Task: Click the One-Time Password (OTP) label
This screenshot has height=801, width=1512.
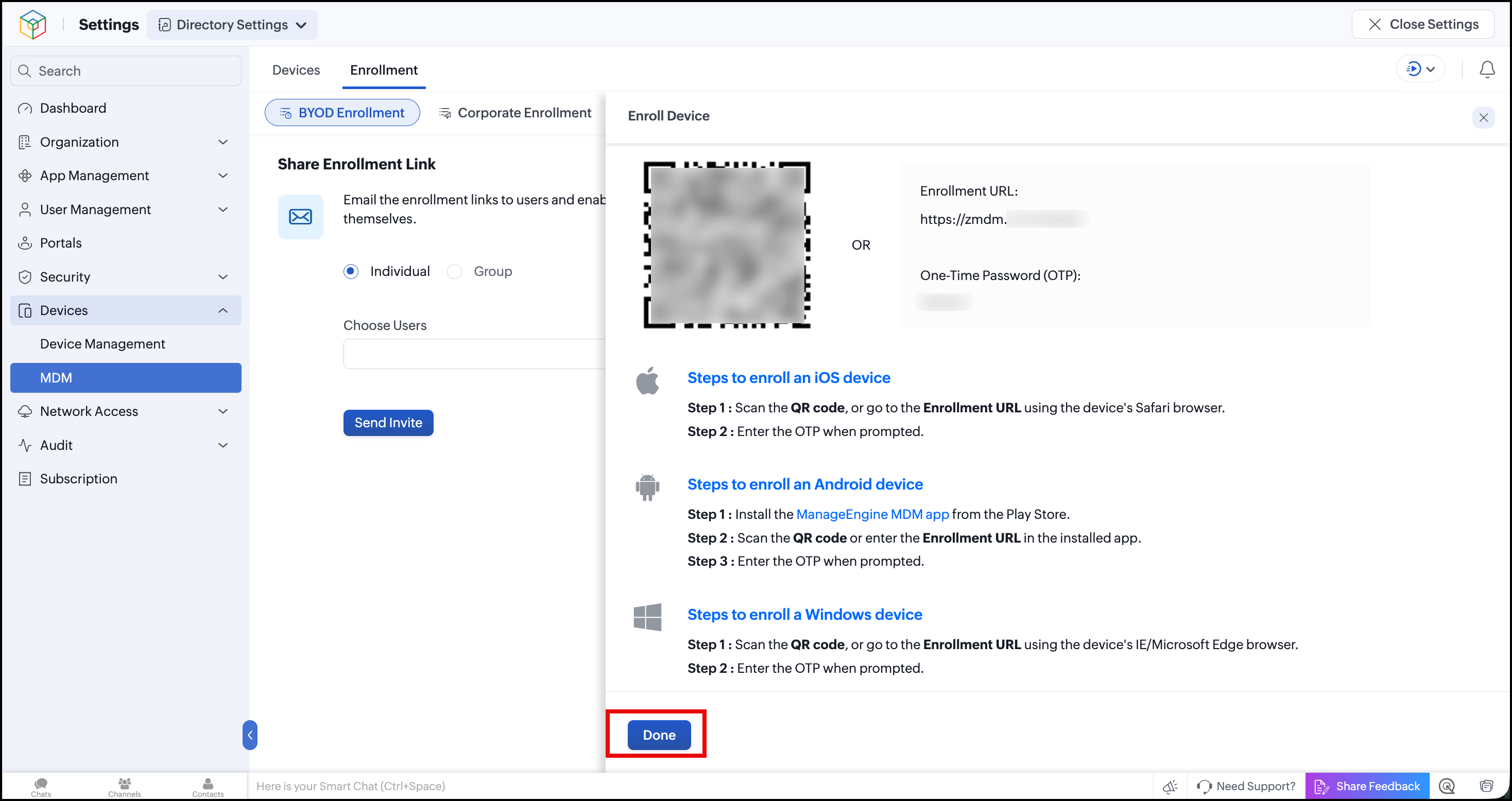Action: click(1000, 275)
